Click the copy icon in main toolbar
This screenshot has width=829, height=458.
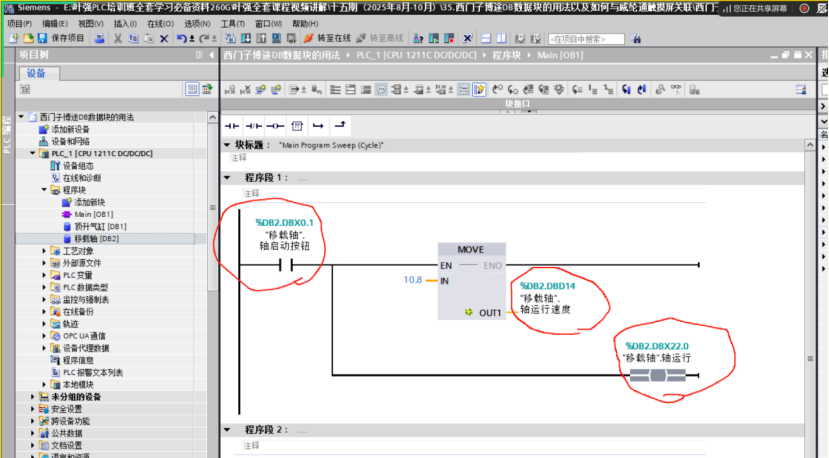(133, 39)
